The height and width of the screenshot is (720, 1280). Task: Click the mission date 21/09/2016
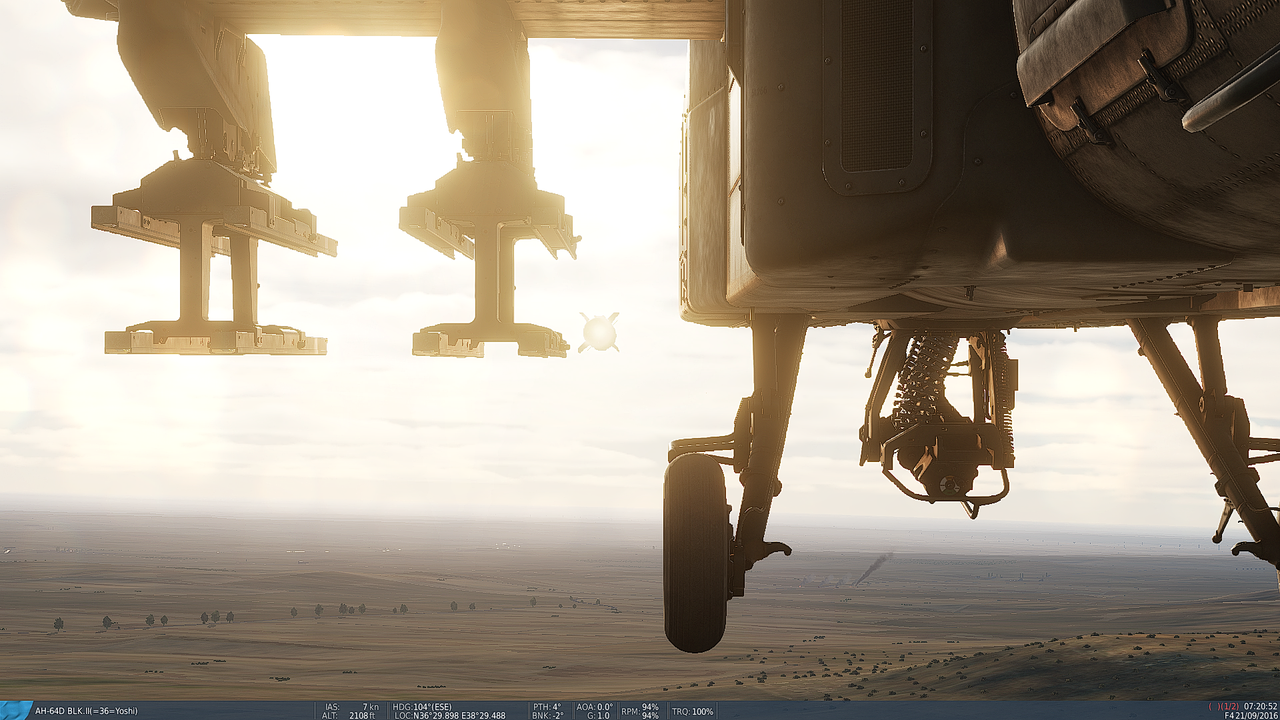[1256, 714]
